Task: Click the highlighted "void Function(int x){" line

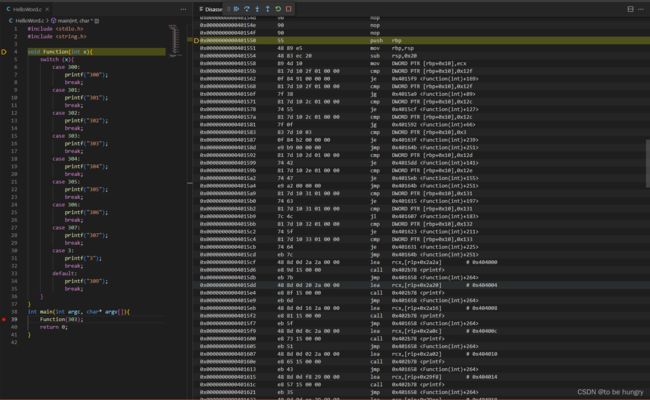Action: (x=96, y=52)
